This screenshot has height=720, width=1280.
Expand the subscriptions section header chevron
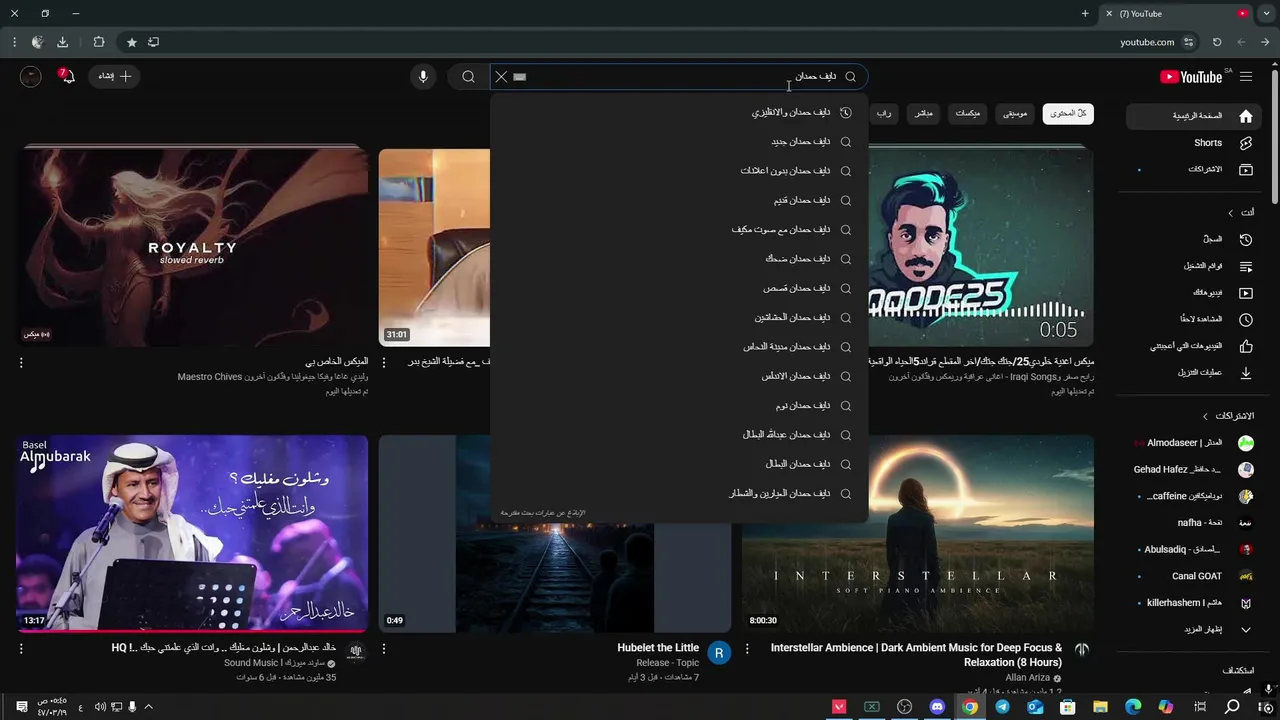[1205, 416]
